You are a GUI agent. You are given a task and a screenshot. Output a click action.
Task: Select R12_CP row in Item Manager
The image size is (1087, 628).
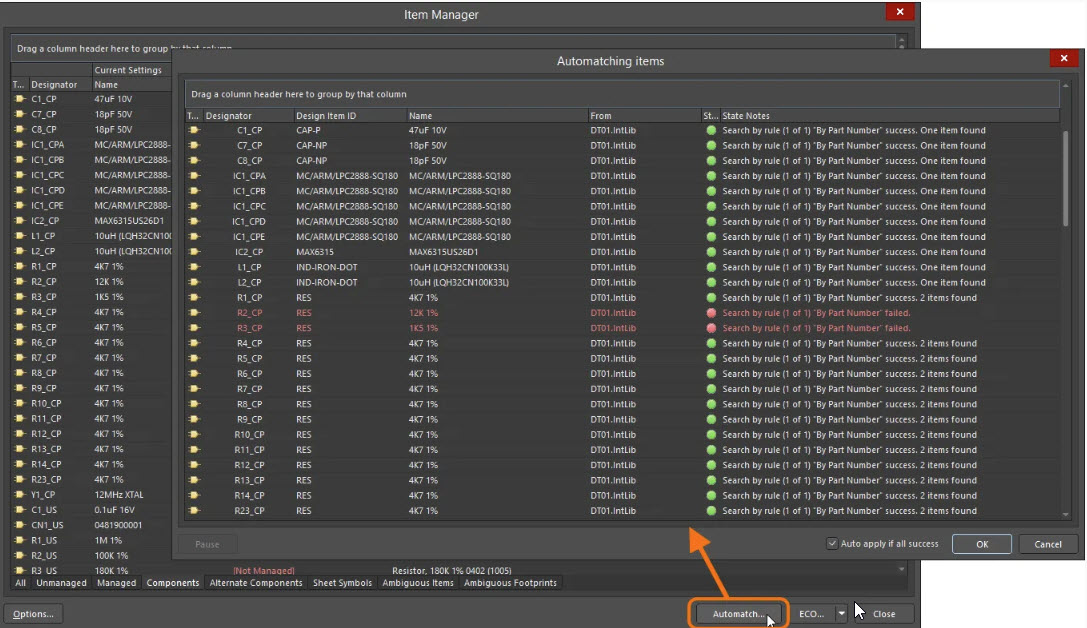92,434
